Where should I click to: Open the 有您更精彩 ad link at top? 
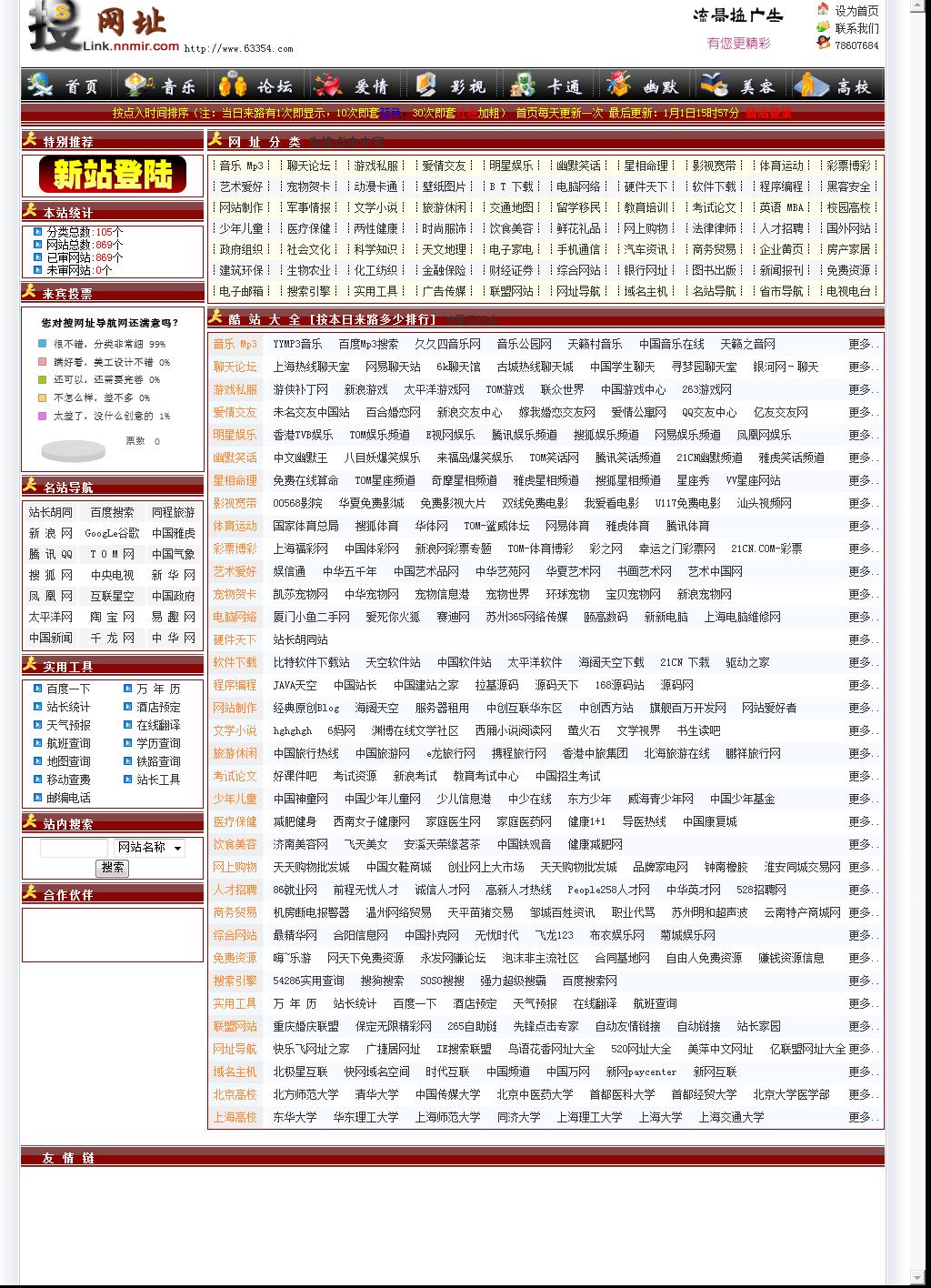738,43
